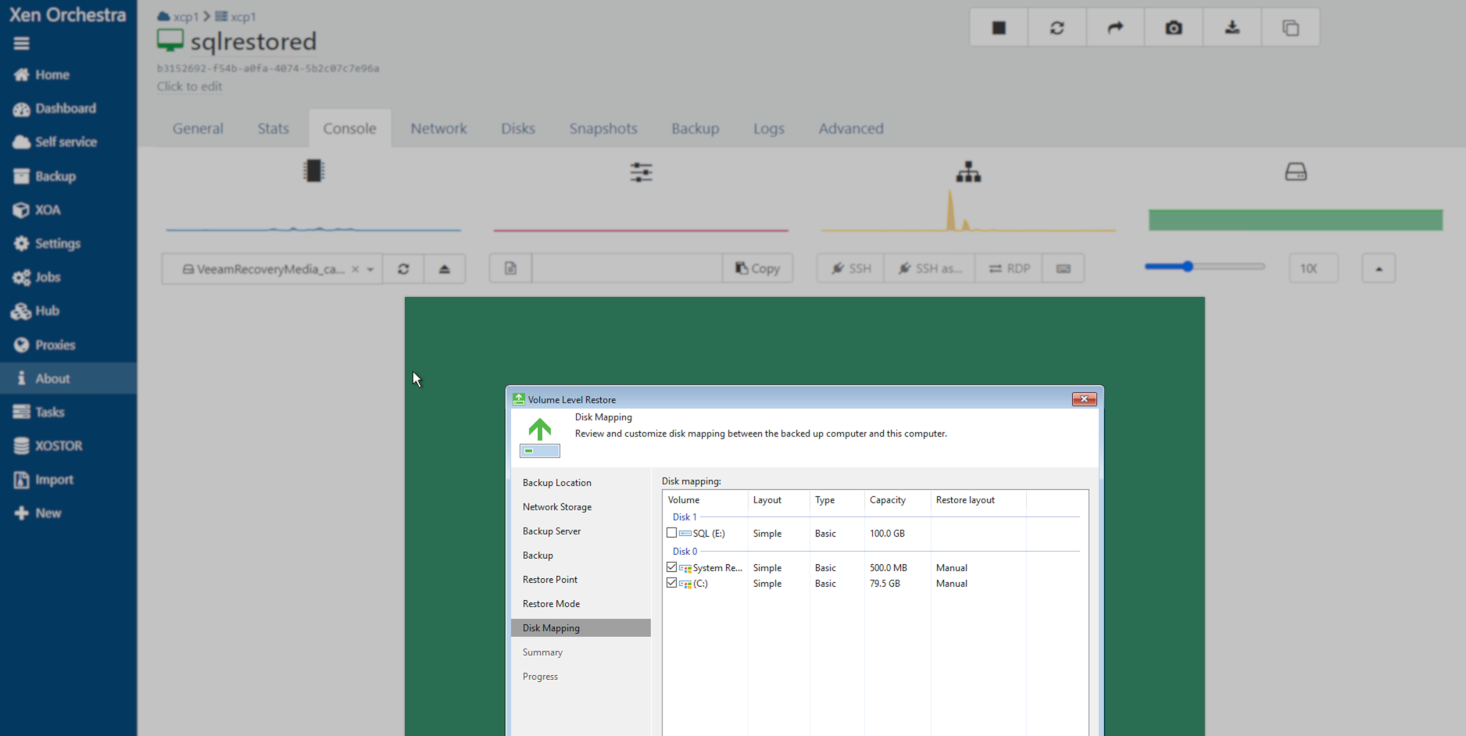This screenshot has height=736, width=1466.
Task: Open the Stats tab
Action: (273, 129)
